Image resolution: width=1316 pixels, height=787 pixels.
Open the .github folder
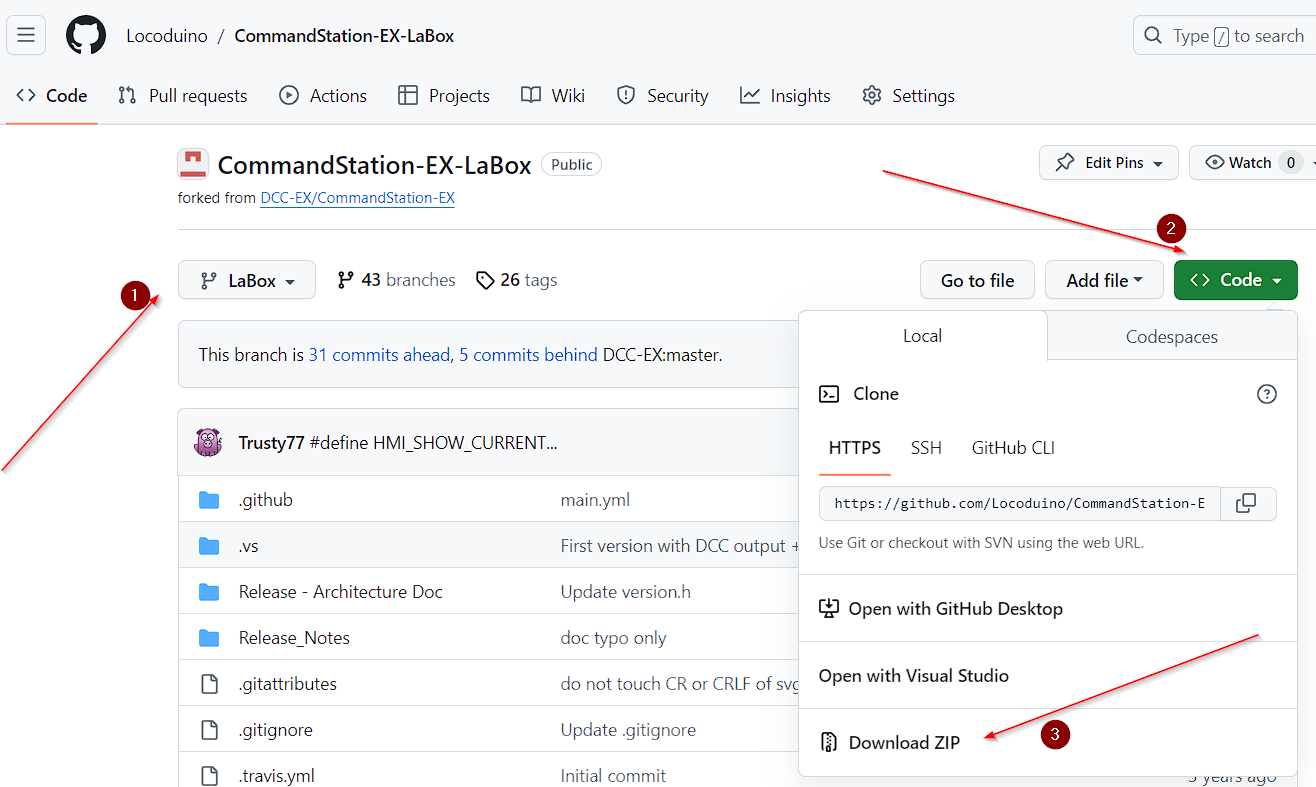(266, 500)
